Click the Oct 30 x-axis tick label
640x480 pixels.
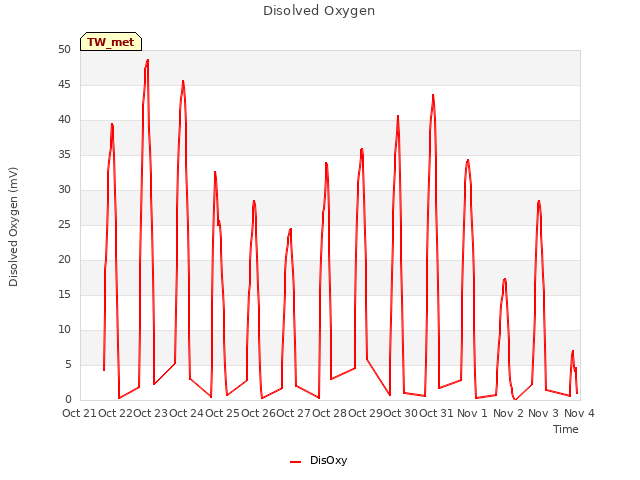[x=401, y=413]
